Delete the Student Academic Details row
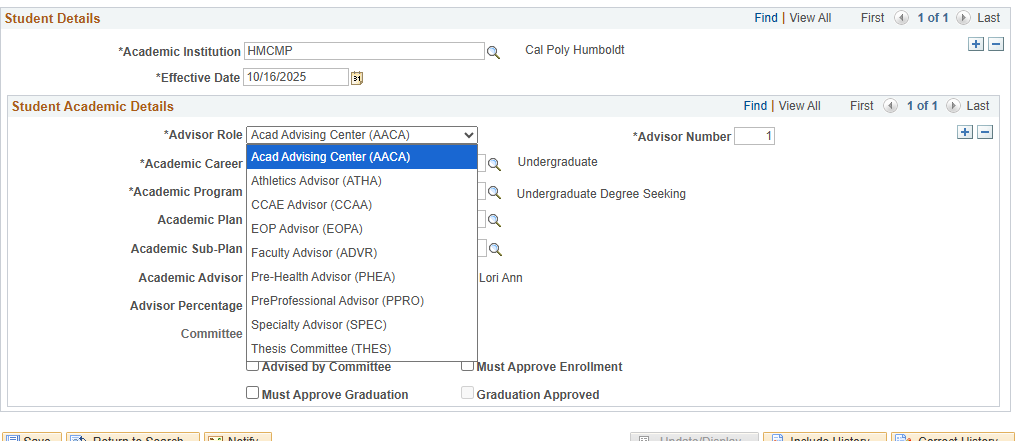The image size is (1024, 441). pyautogui.click(x=985, y=132)
